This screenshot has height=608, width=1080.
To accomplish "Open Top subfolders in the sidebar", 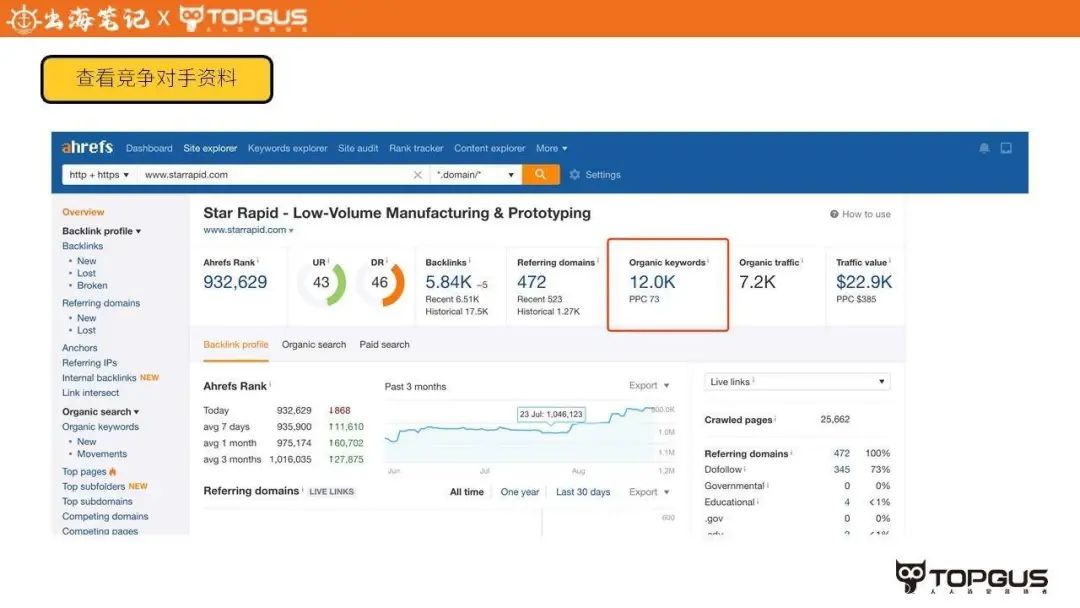I will pos(93,486).
